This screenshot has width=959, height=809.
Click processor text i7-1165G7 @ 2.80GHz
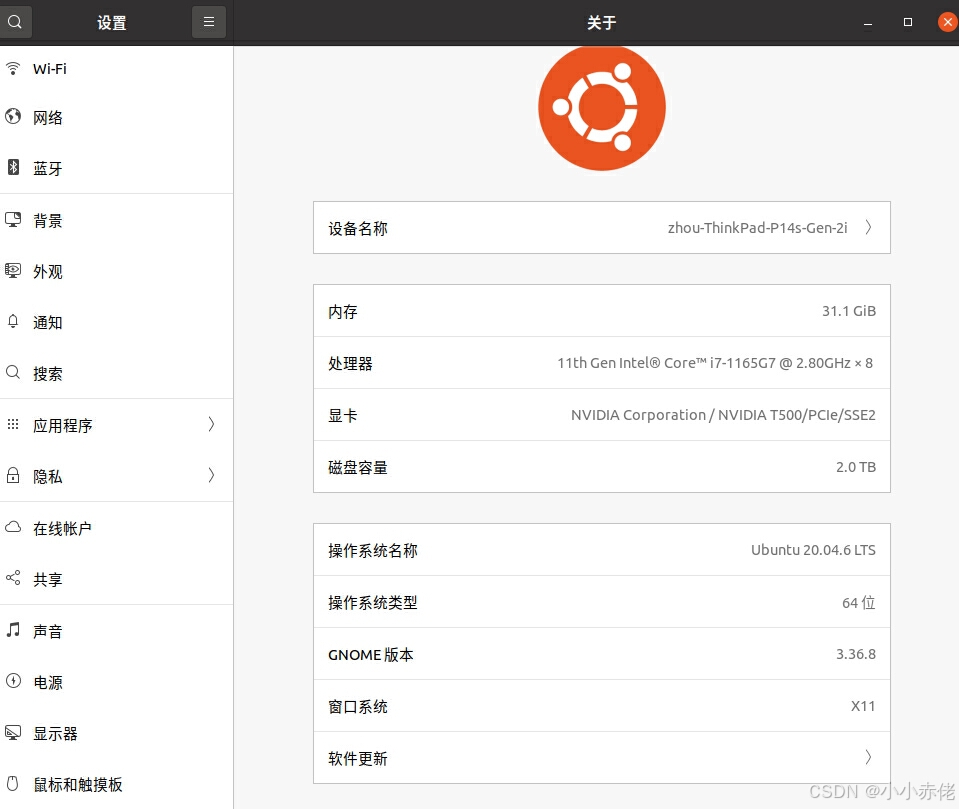tap(780, 363)
